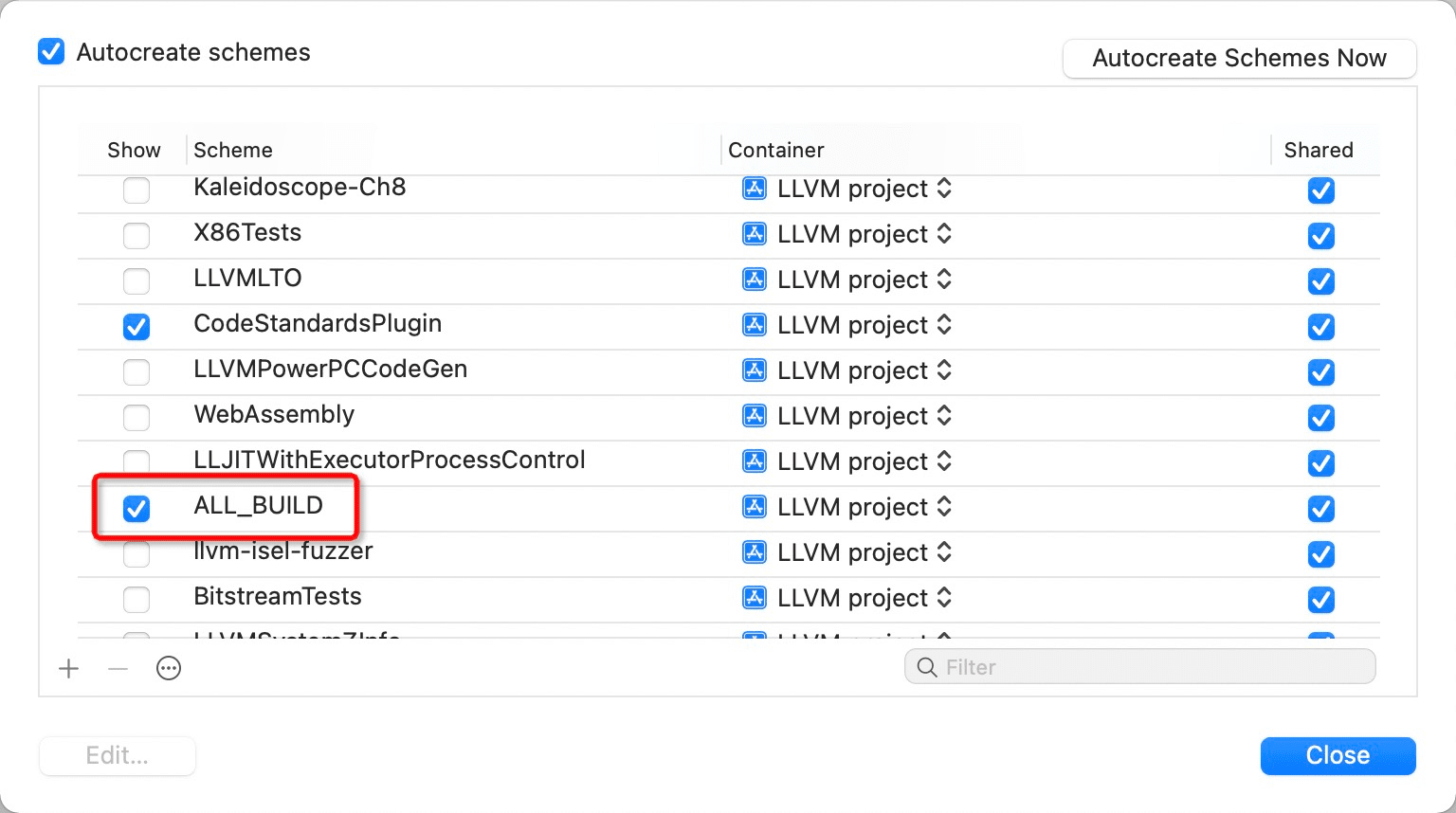Image resolution: width=1456 pixels, height=813 pixels.
Task: Select the ALL_BUILD scheme name
Action: 259,505
